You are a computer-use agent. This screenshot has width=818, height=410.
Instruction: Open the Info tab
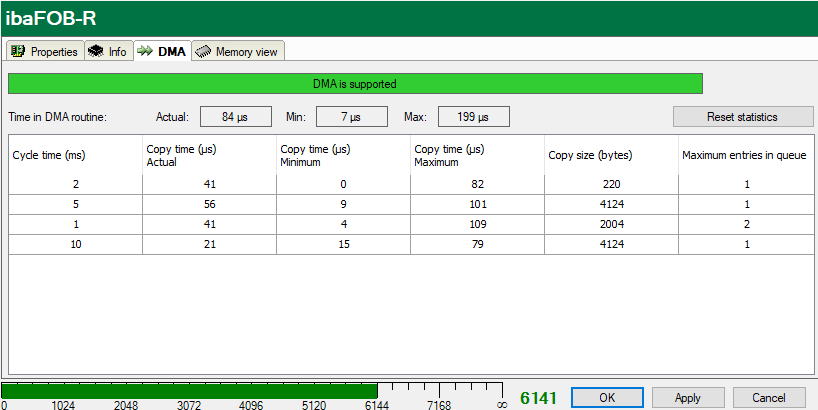(x=109, y=52)
